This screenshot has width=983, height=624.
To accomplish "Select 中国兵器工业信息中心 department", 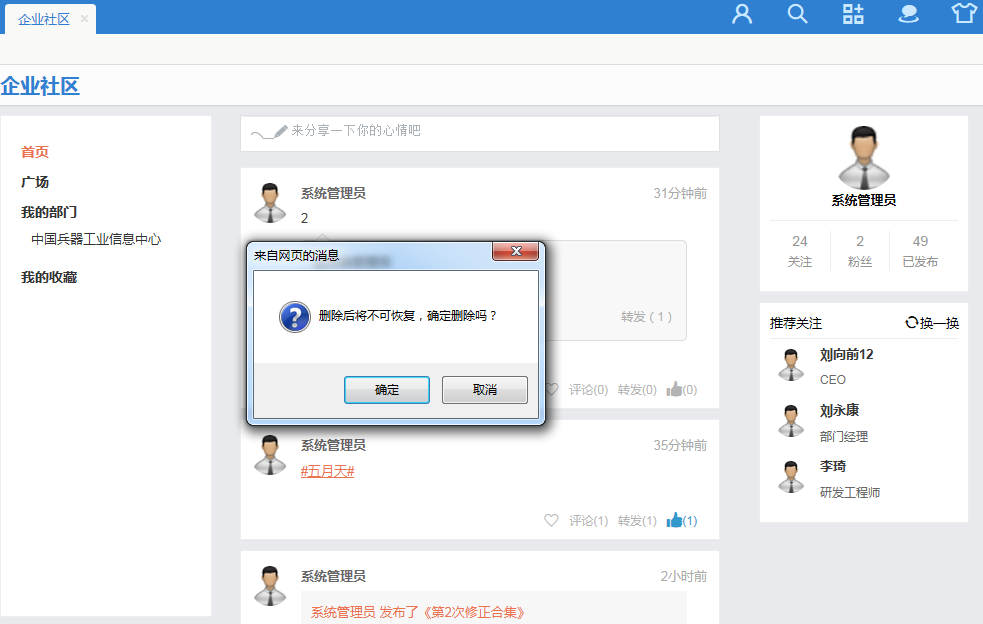I will [x=96, y=240].
